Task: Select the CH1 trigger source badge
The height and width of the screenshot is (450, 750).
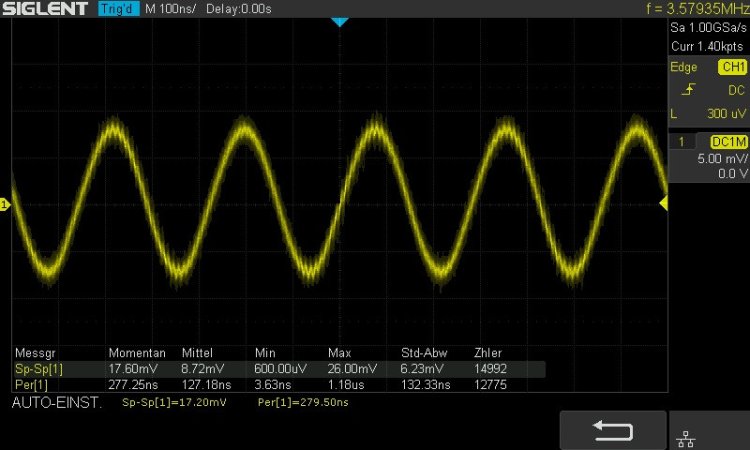Action: point(732,67)
